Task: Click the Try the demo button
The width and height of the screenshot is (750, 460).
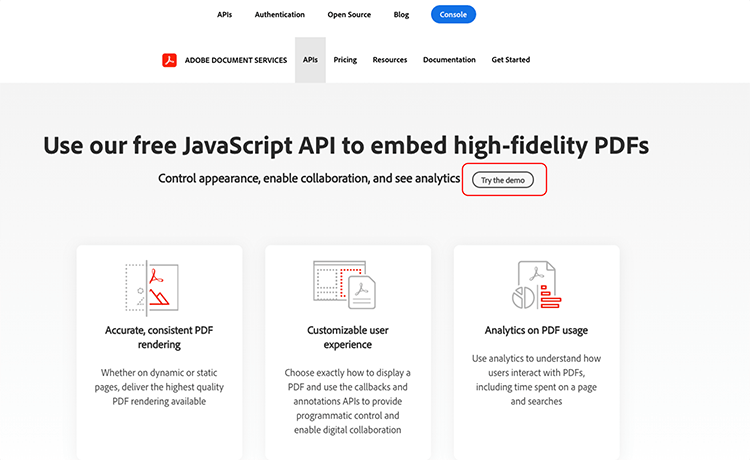Action: (x=503, y=180)
